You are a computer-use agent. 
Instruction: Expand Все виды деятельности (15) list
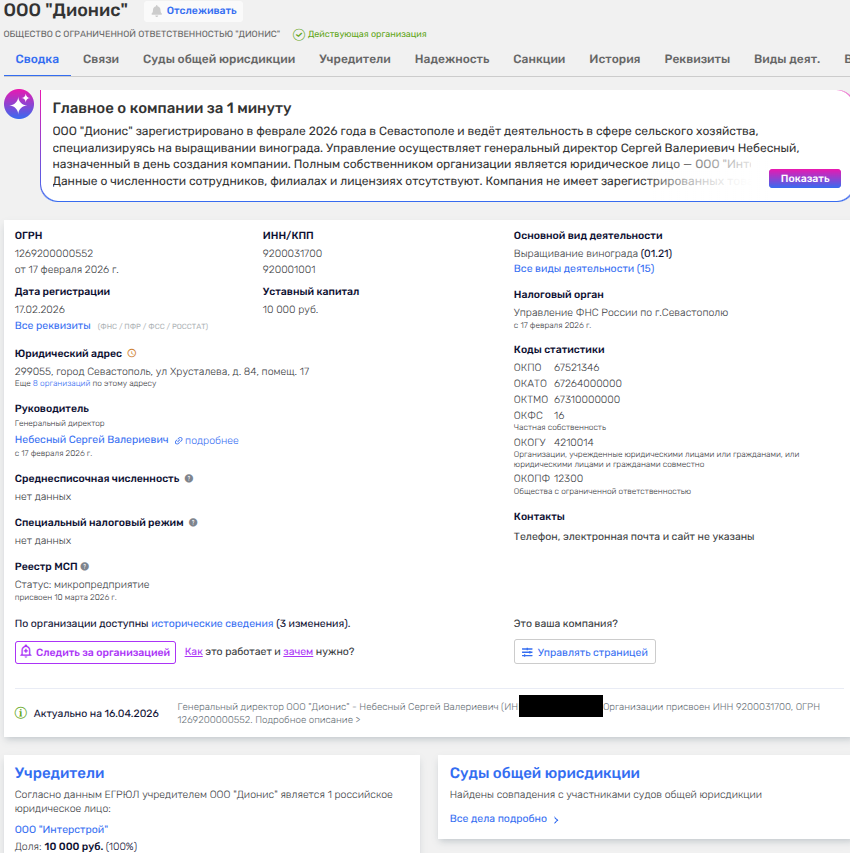coord(583,269)
